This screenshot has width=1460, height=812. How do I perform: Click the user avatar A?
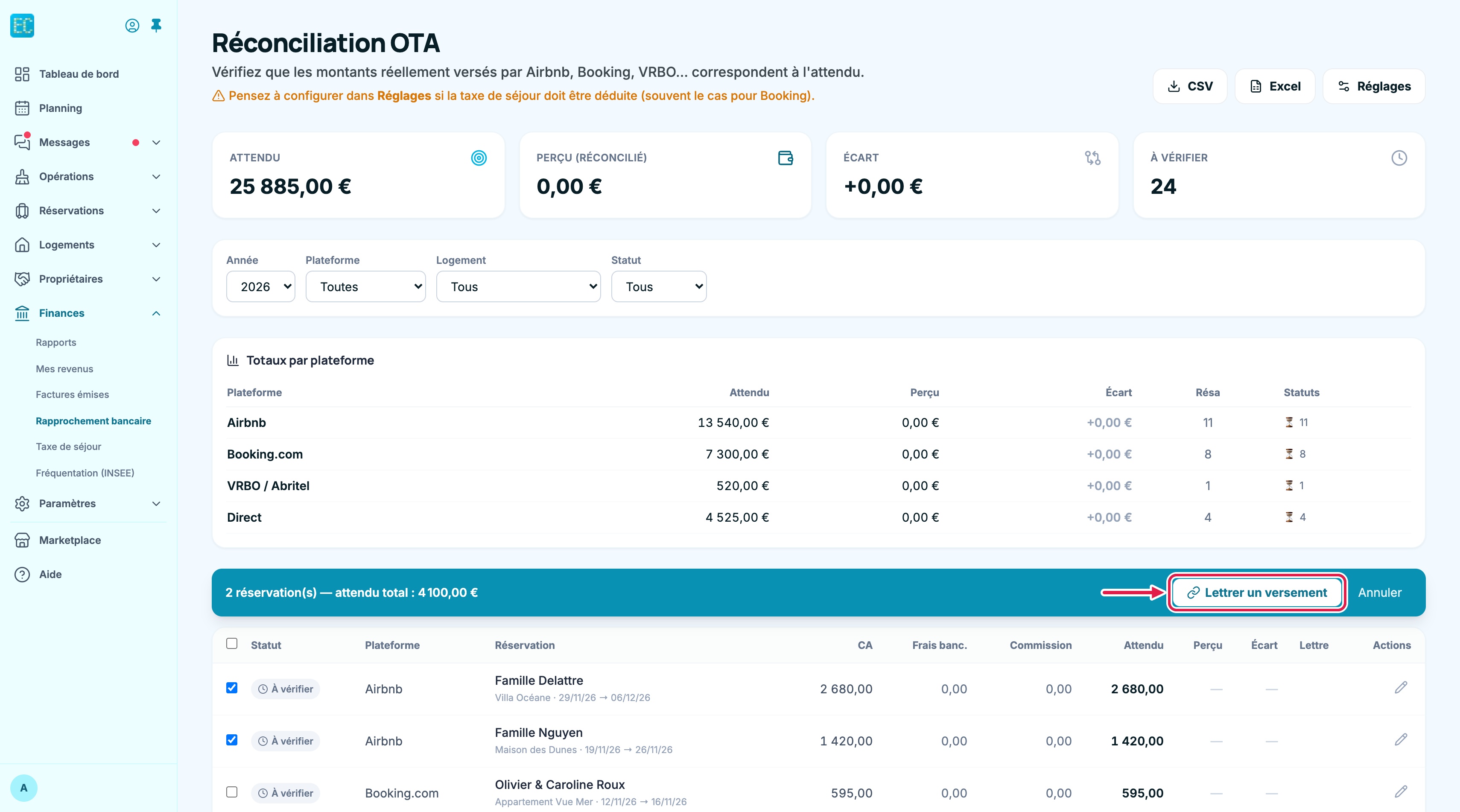(24, 788)
